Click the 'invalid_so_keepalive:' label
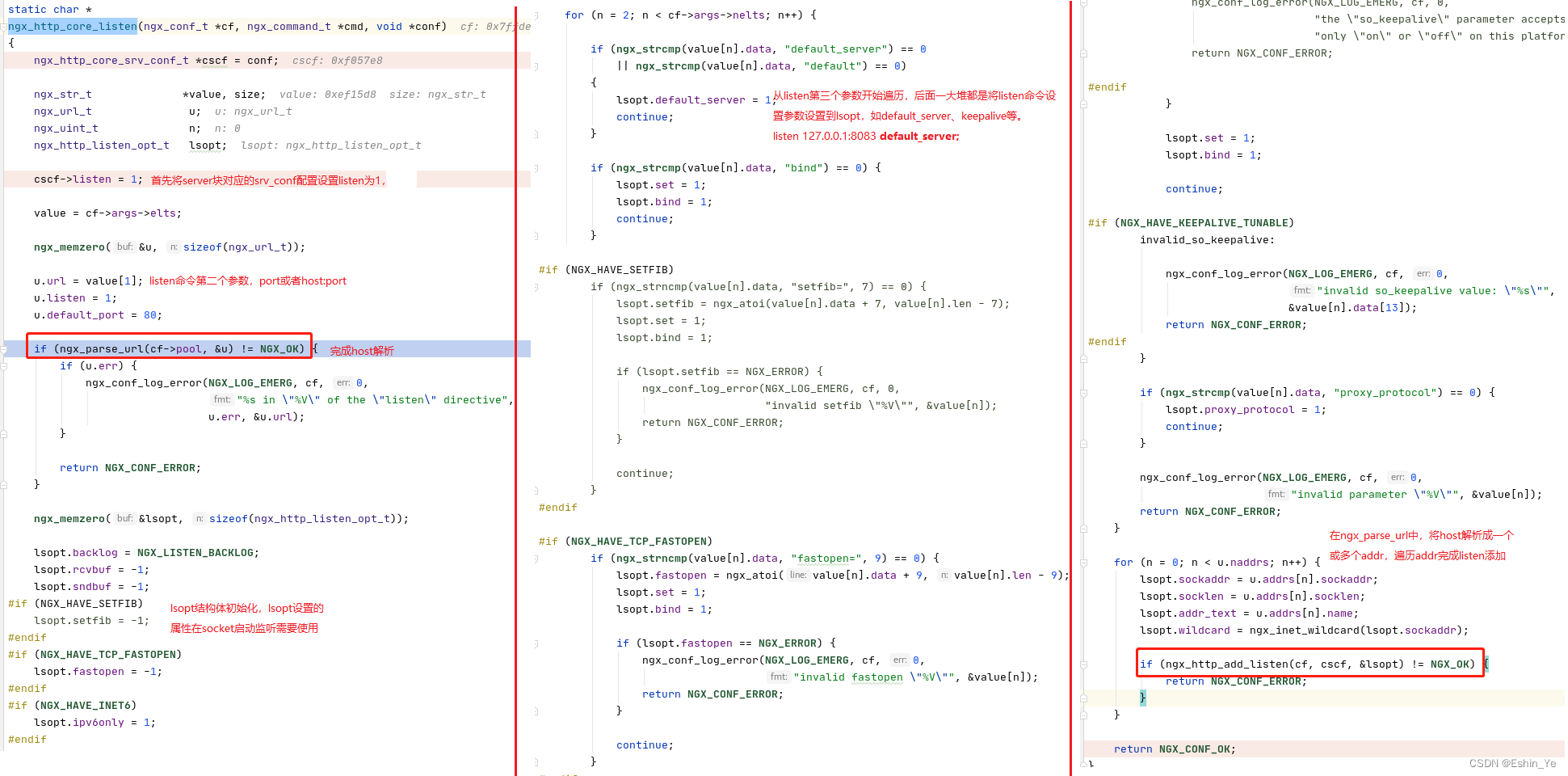The image size is (1568, 776). click(1207, 240)
